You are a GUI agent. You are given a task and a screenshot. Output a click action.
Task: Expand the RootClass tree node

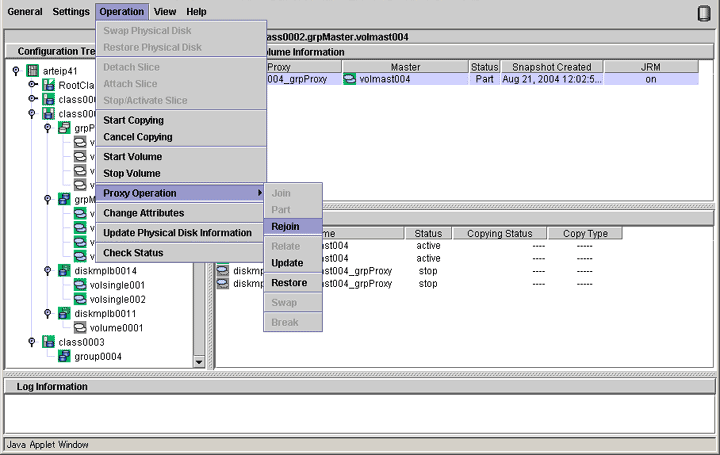pos(32,85)
